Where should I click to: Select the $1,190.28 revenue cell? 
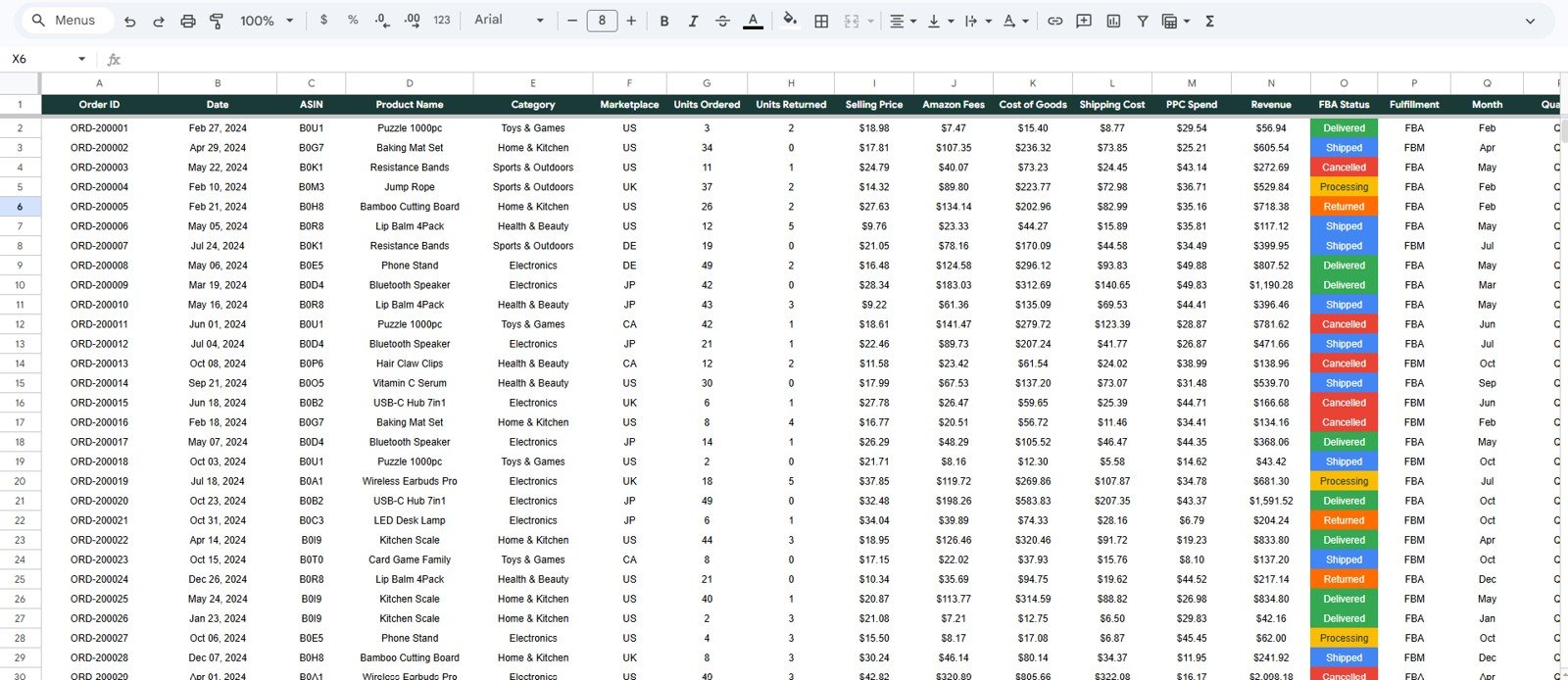click(x=1271, y=285)
